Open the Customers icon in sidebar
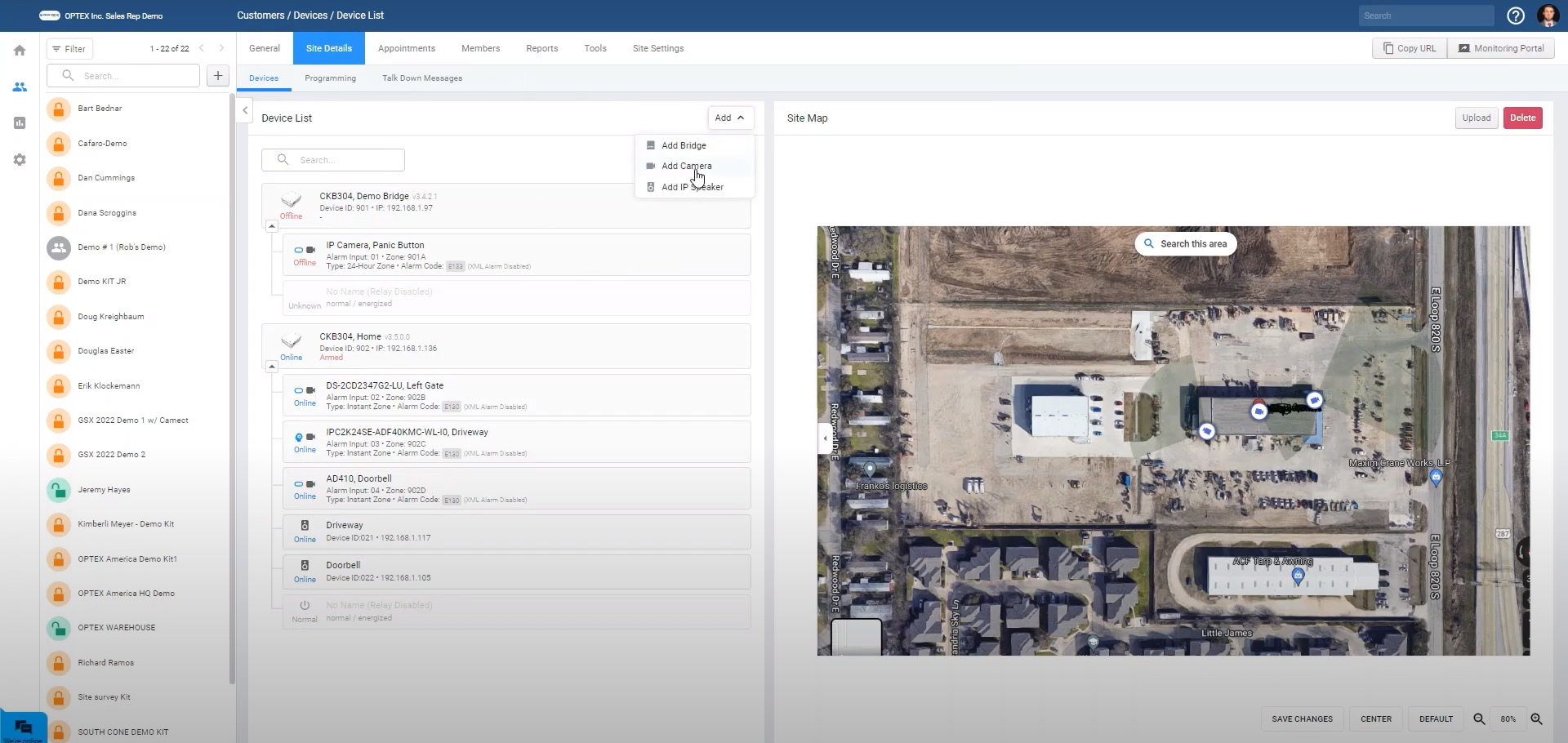This screenshot has height=743, width=1568. pos(20,87)
